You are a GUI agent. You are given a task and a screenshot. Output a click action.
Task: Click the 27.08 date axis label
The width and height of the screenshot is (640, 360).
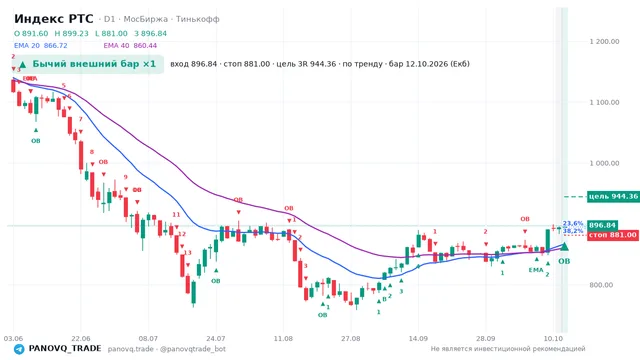point(351,338)
